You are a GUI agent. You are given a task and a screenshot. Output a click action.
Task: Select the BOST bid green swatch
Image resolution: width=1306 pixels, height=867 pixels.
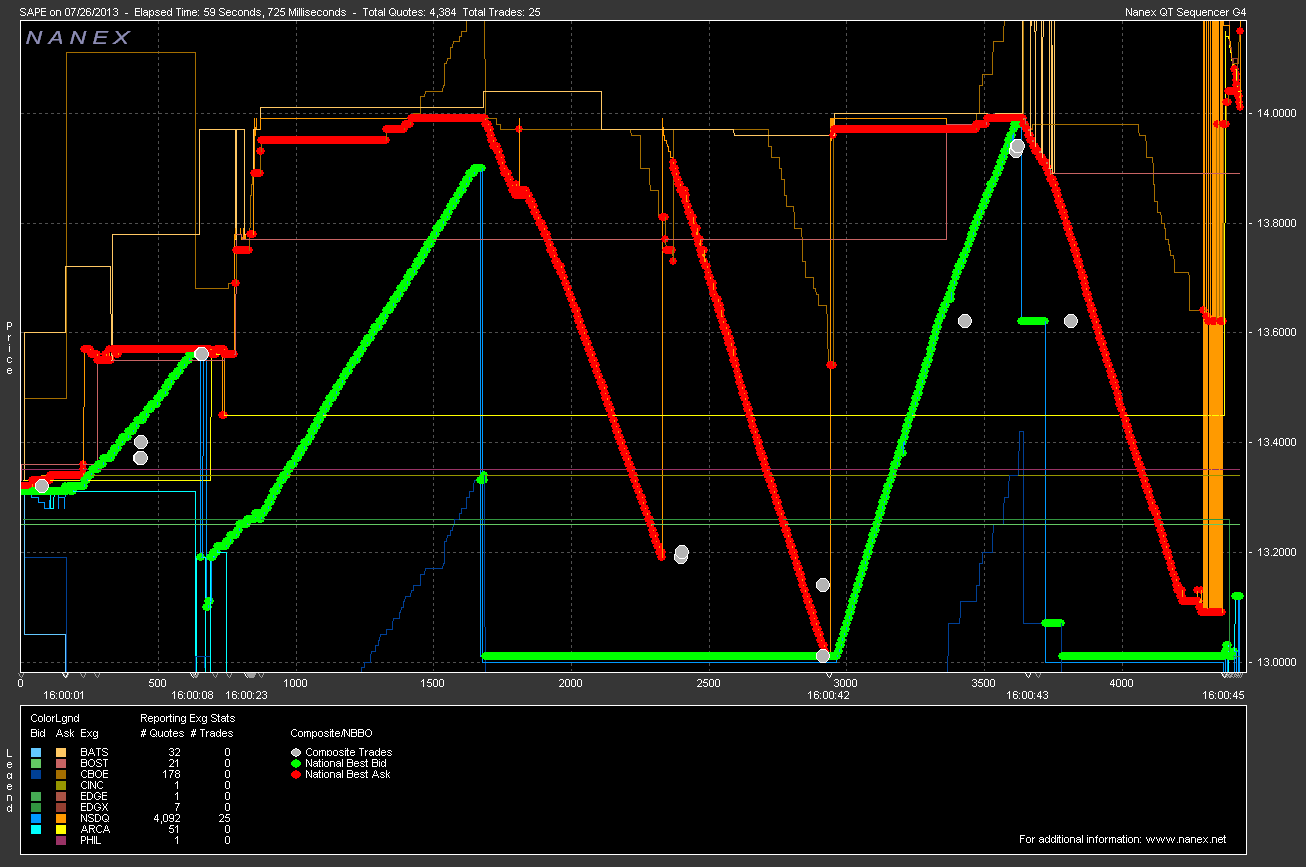click(36, 763)
